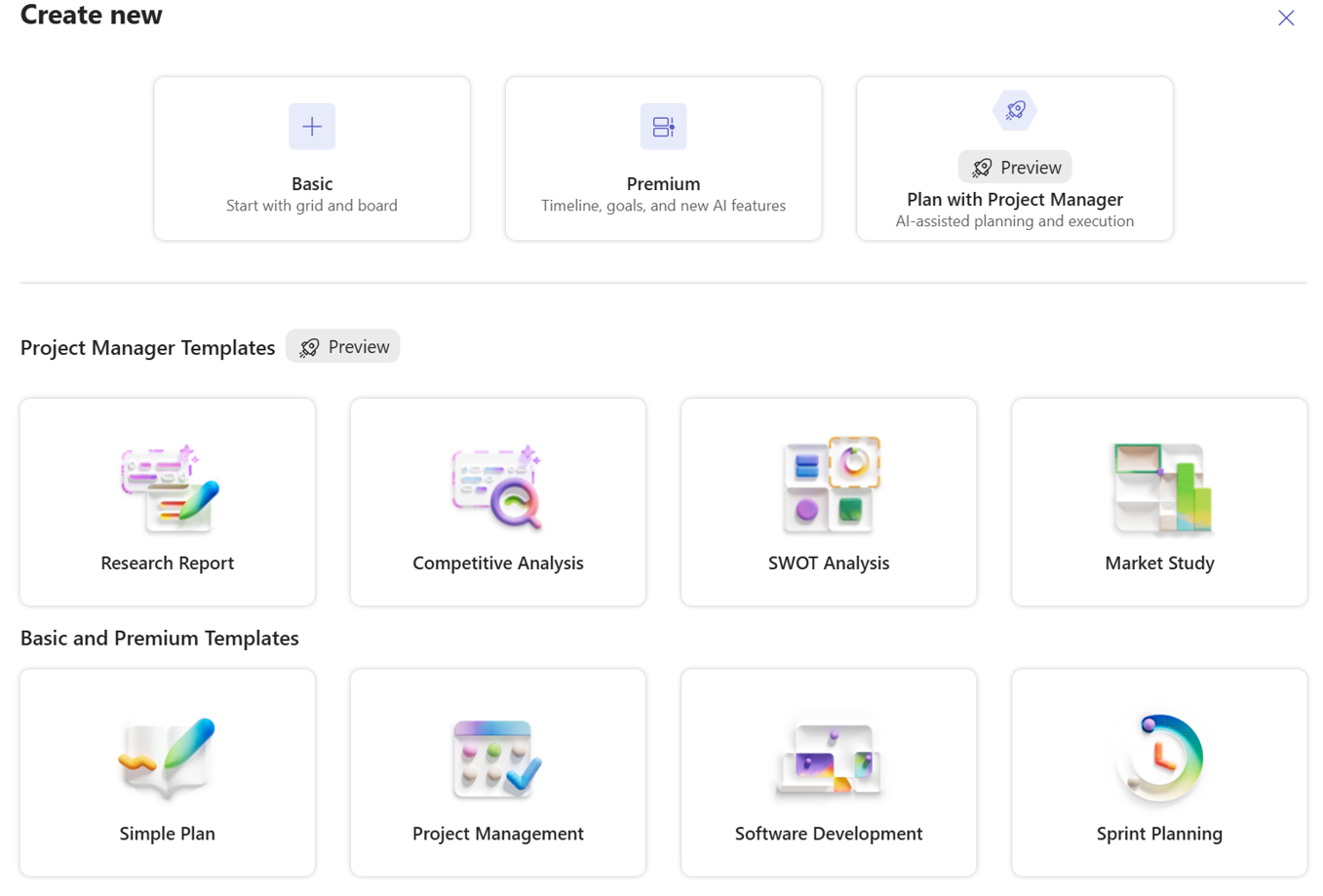Pick the SWOT Analysis grid illustration
The width and height of the screenshot is (1323, 896).
coord(830,485)
